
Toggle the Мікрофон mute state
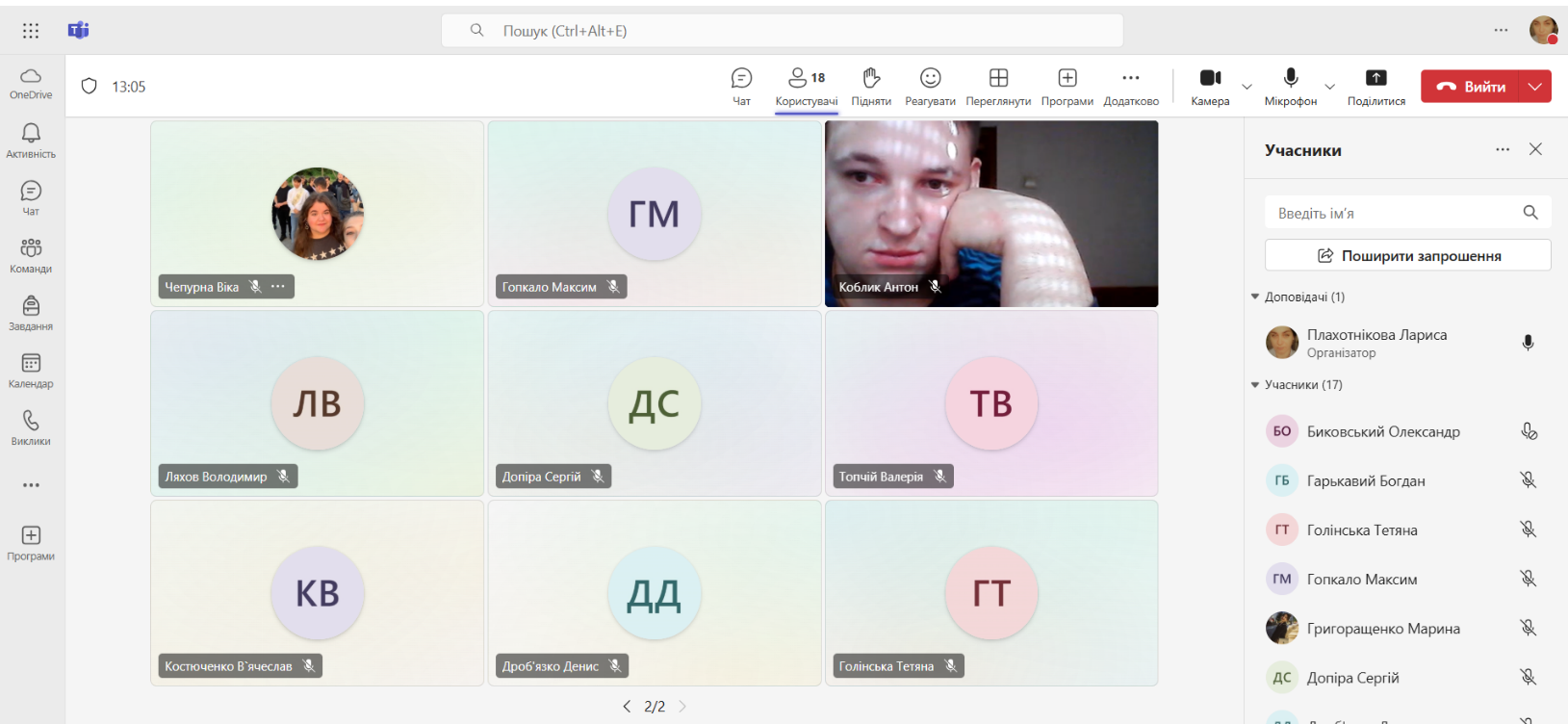[1291, 86]
